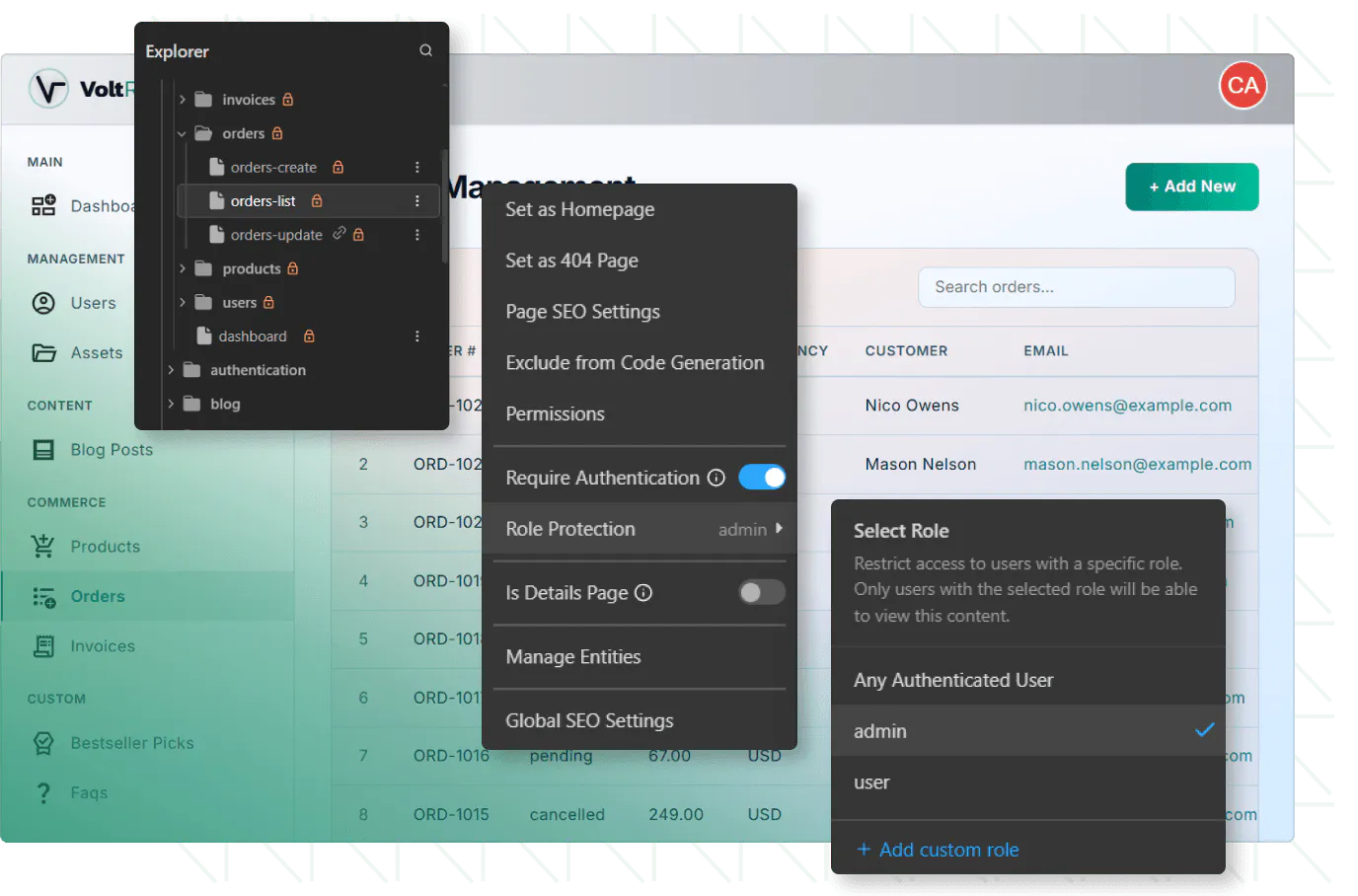This screenshot has height=896, width=1358.
Task: Expand the blog folder in Explorer
Action: 171,404
